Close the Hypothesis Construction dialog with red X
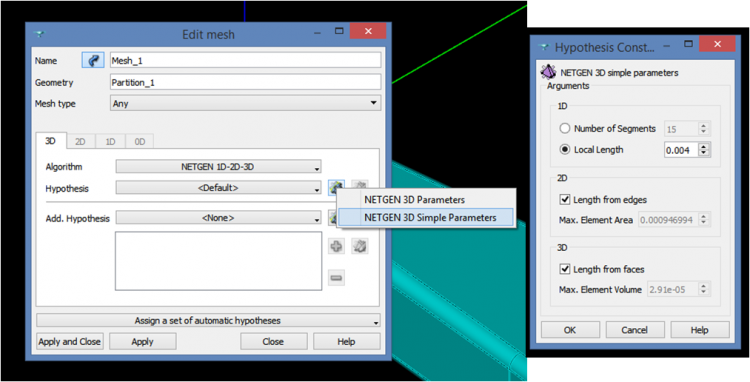The height and width of the screenshot is (382, 750). [717, 44]
